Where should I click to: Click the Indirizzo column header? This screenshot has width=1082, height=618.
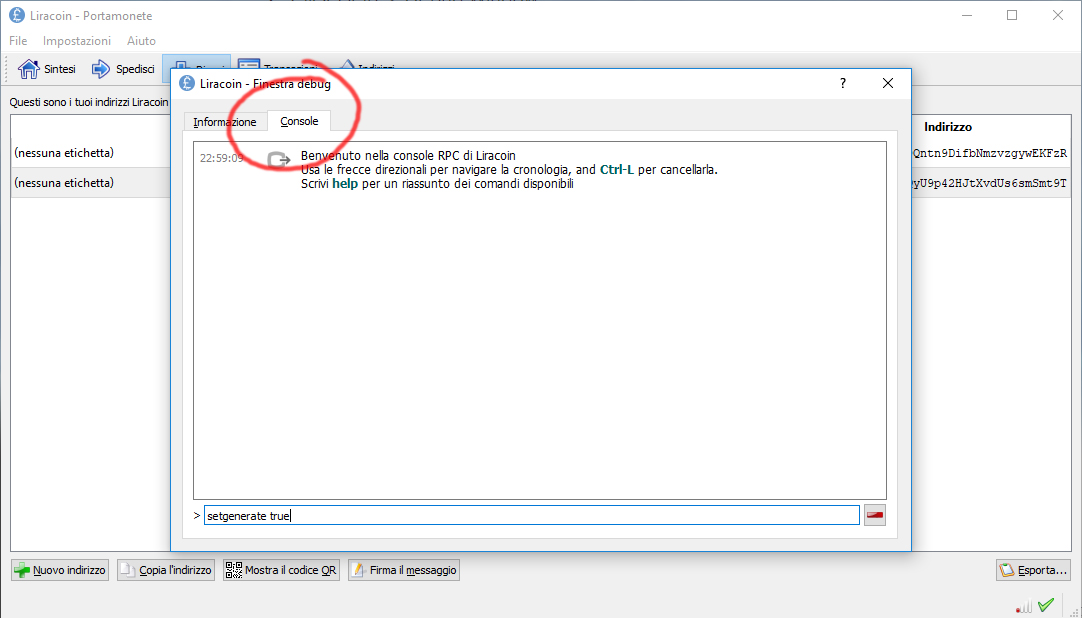point(948,127)
